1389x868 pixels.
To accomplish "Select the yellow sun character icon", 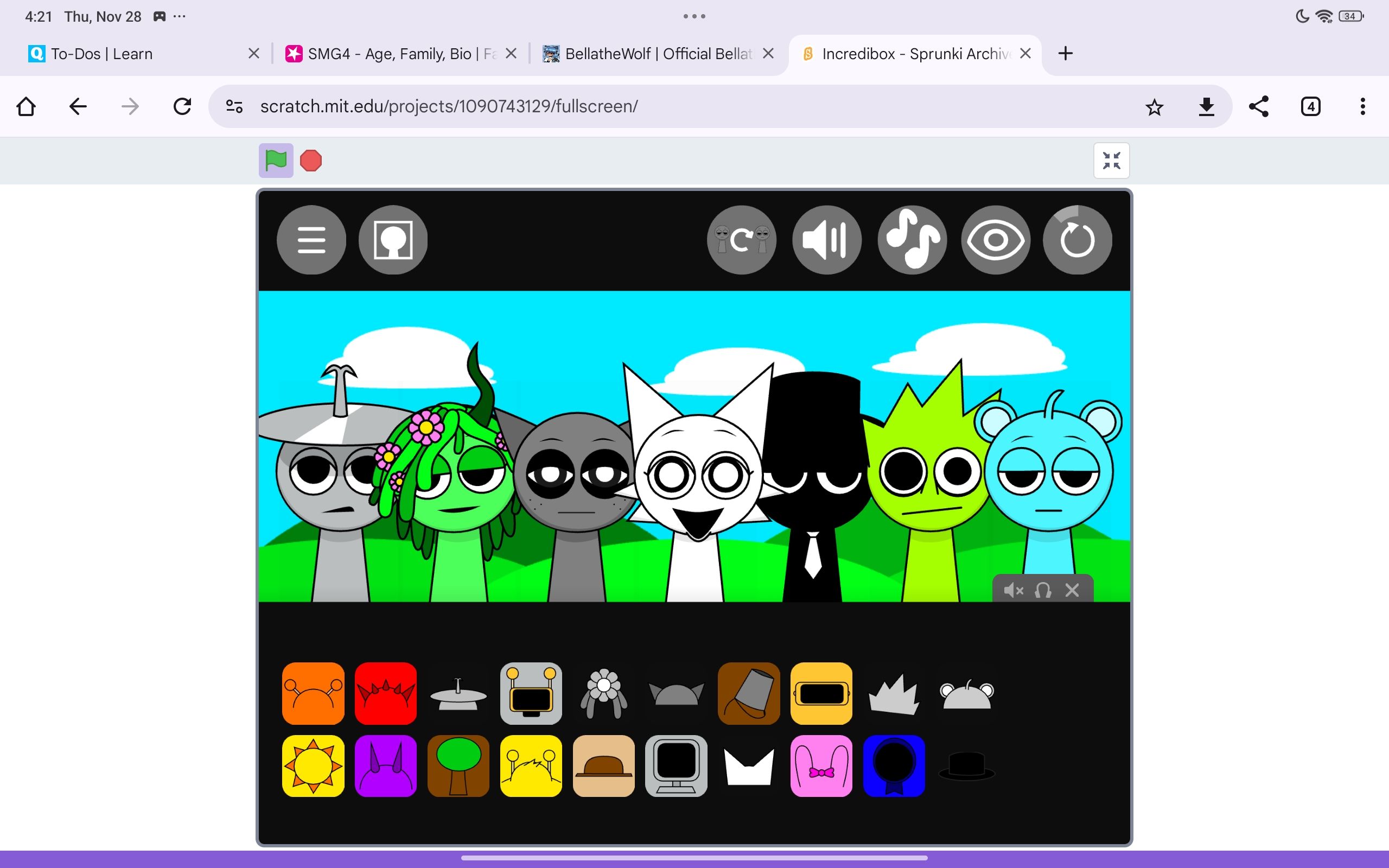I will (314, 766).
